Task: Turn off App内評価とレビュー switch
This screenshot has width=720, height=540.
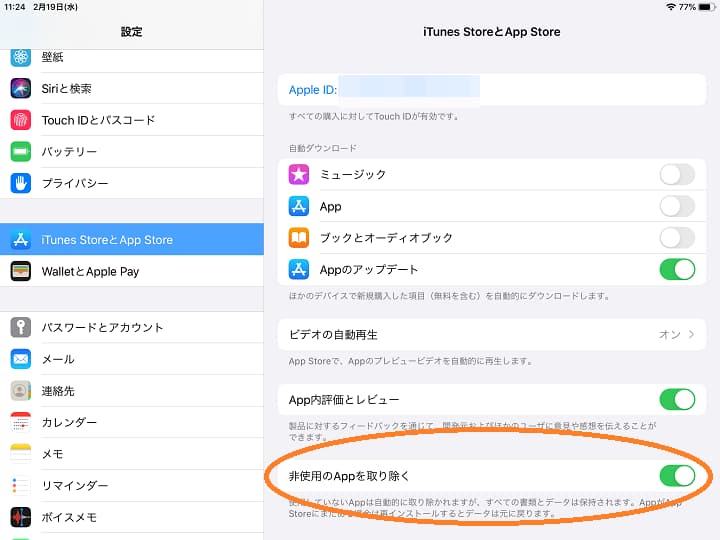Action: (x=677, y=399)
